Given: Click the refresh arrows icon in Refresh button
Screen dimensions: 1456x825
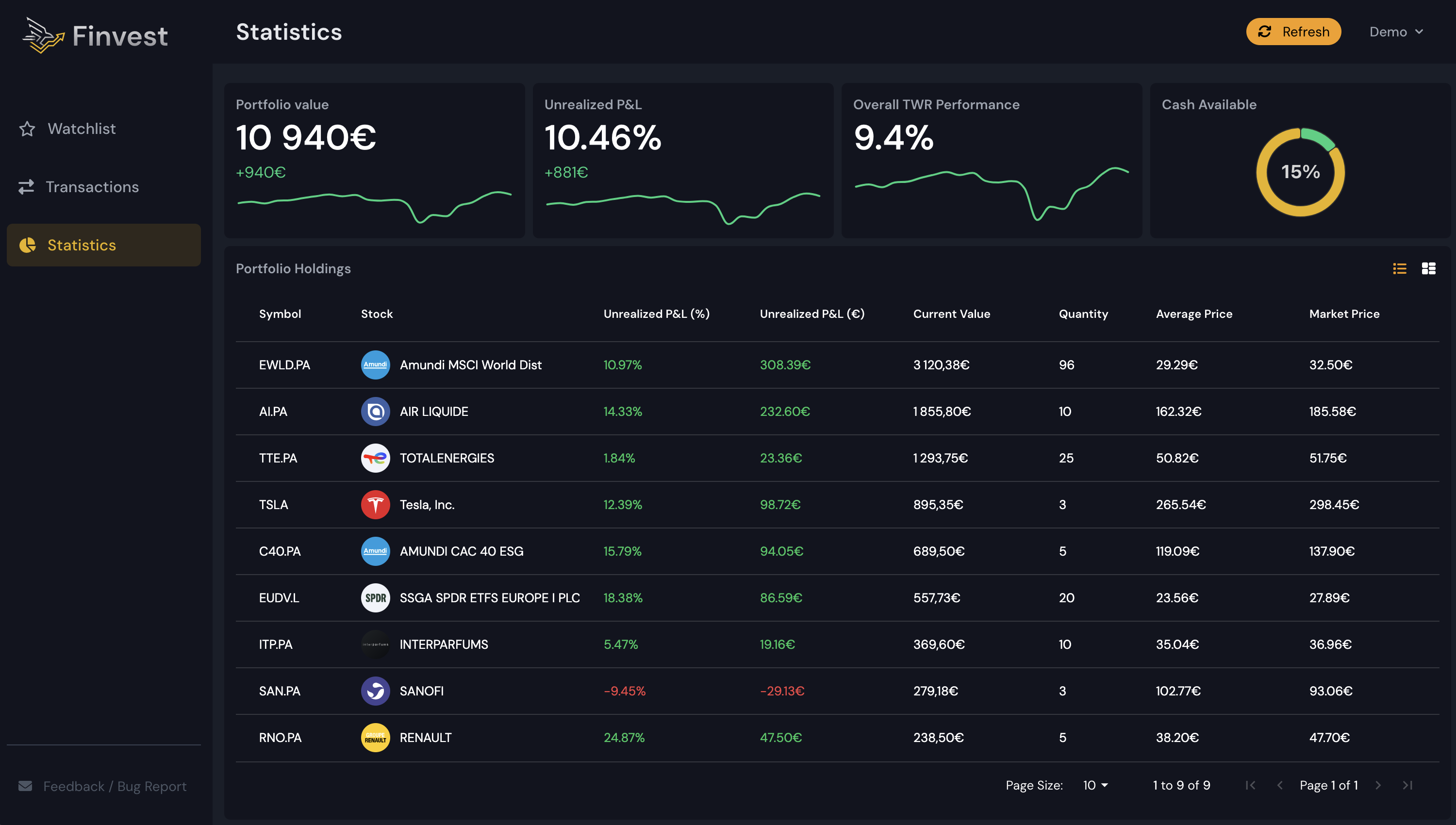Looking at the screenshot, I should point(1264,32).
